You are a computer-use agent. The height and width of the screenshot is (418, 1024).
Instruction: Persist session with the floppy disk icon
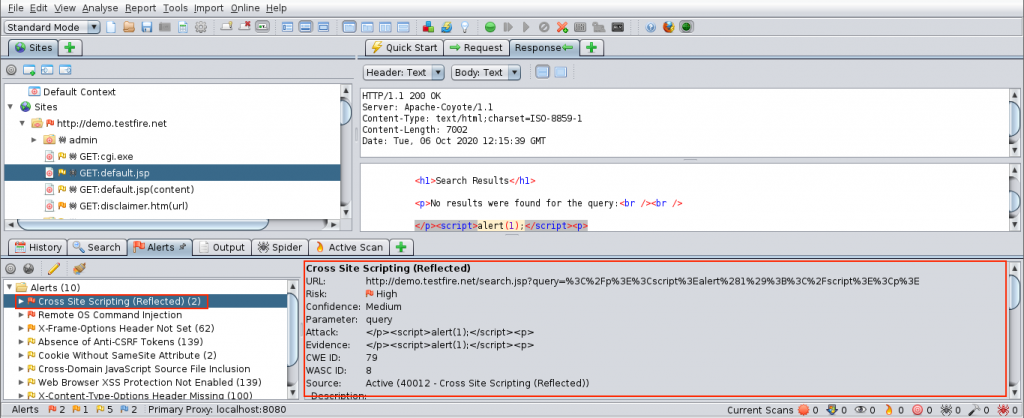coord(147,27)
